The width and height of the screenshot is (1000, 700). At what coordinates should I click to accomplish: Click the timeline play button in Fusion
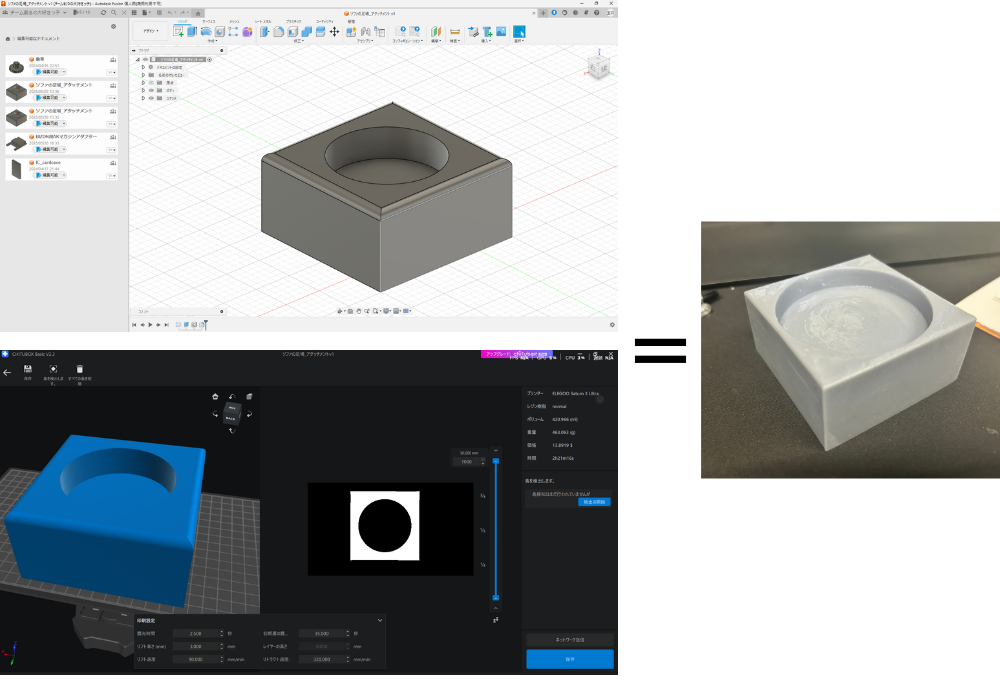click(151, 325)
